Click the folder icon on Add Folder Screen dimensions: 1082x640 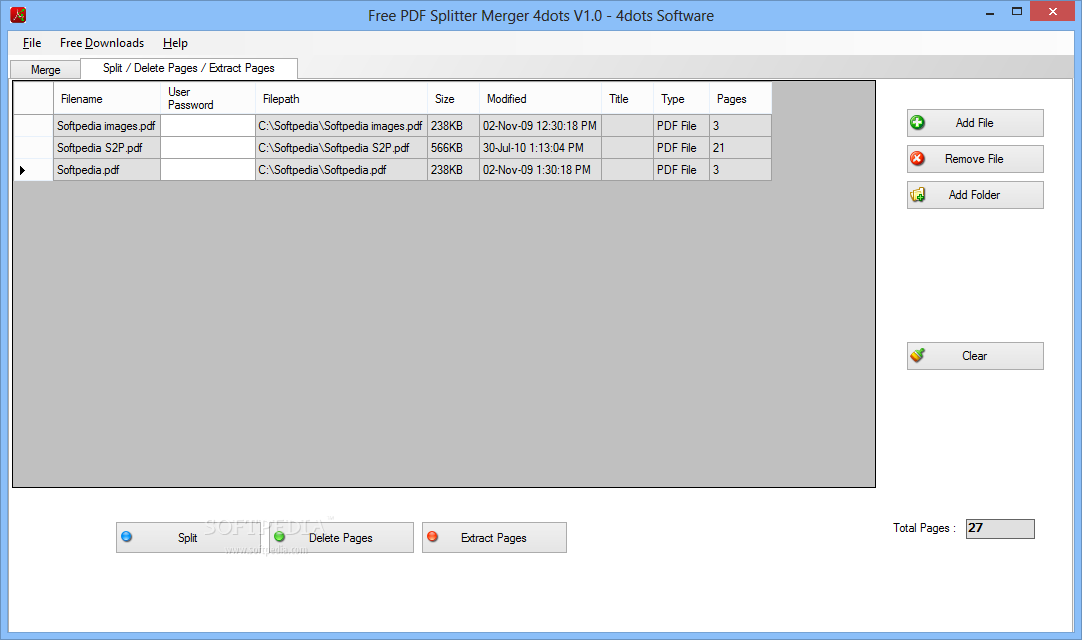tap(918, 195)
